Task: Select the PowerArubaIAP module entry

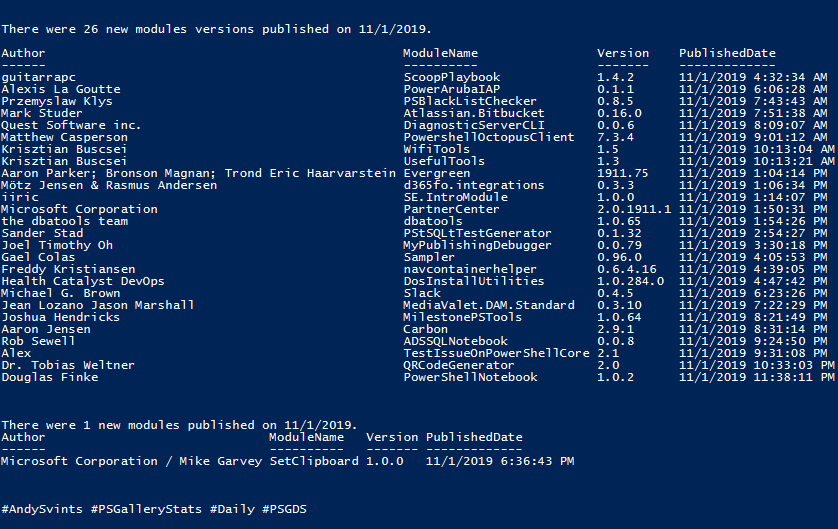Action: [x=452, y=89]
